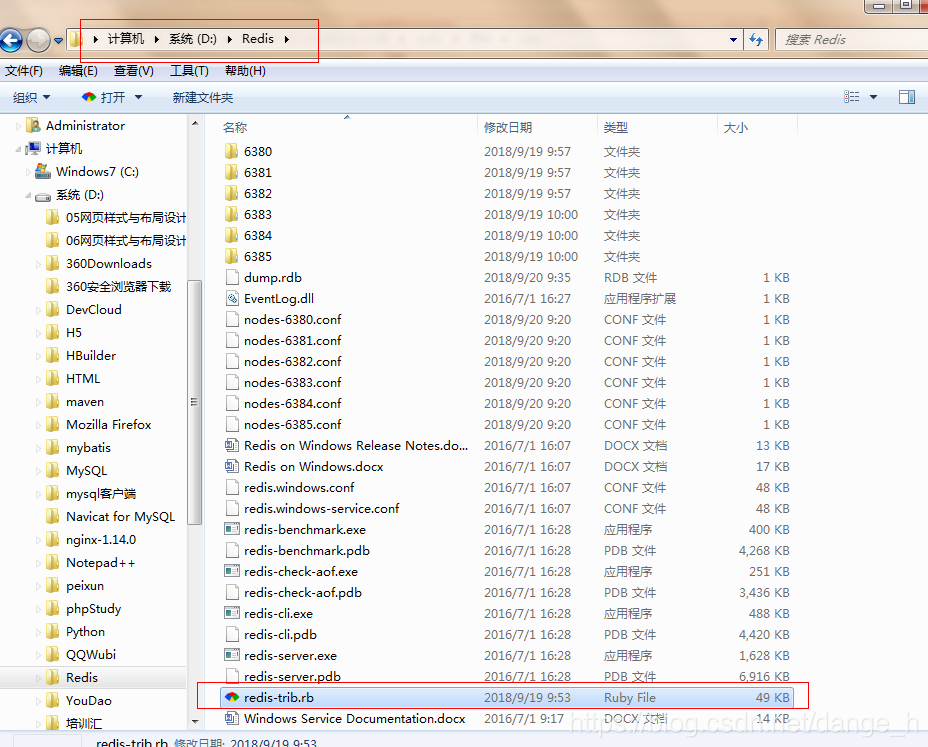Open the 工具(T) menu
928x747 pixels.
[189, 71]
